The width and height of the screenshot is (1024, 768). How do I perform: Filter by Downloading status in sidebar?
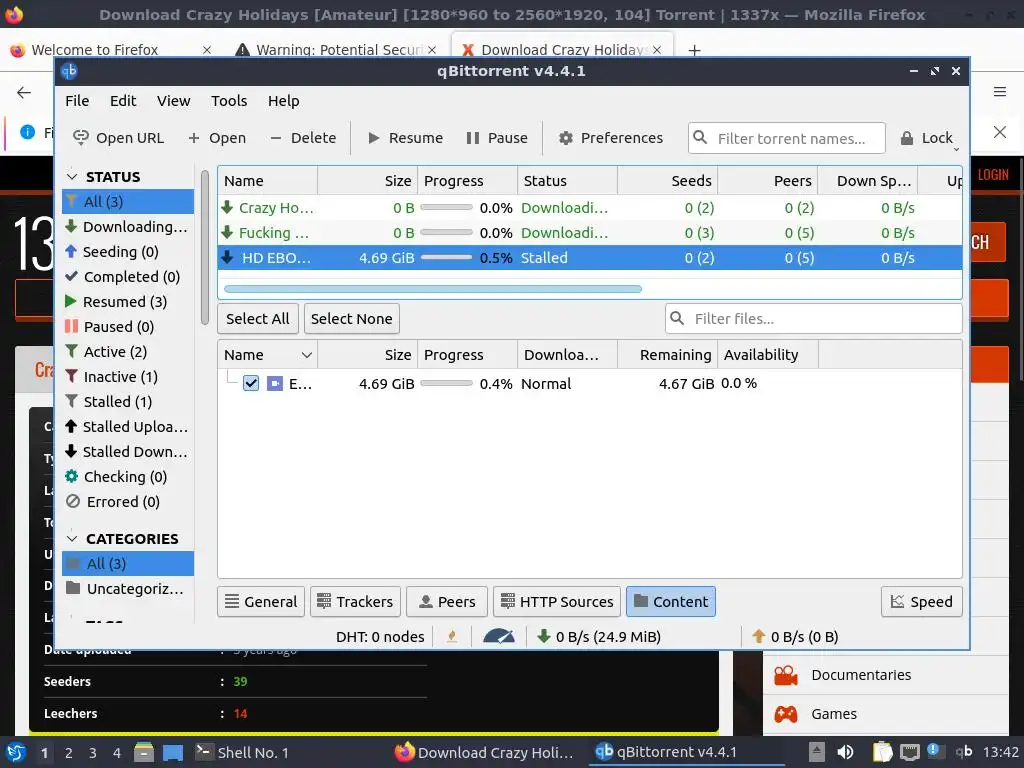pyautogui.click(x=128, y=227)
